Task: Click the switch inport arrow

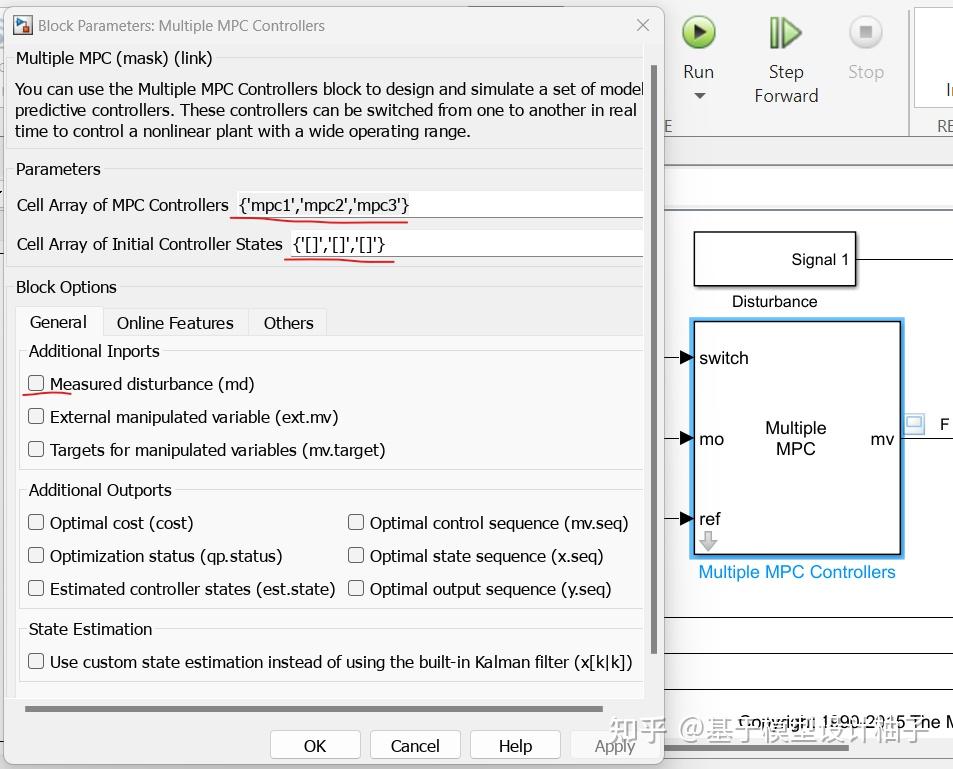Action: pos(686,357)
